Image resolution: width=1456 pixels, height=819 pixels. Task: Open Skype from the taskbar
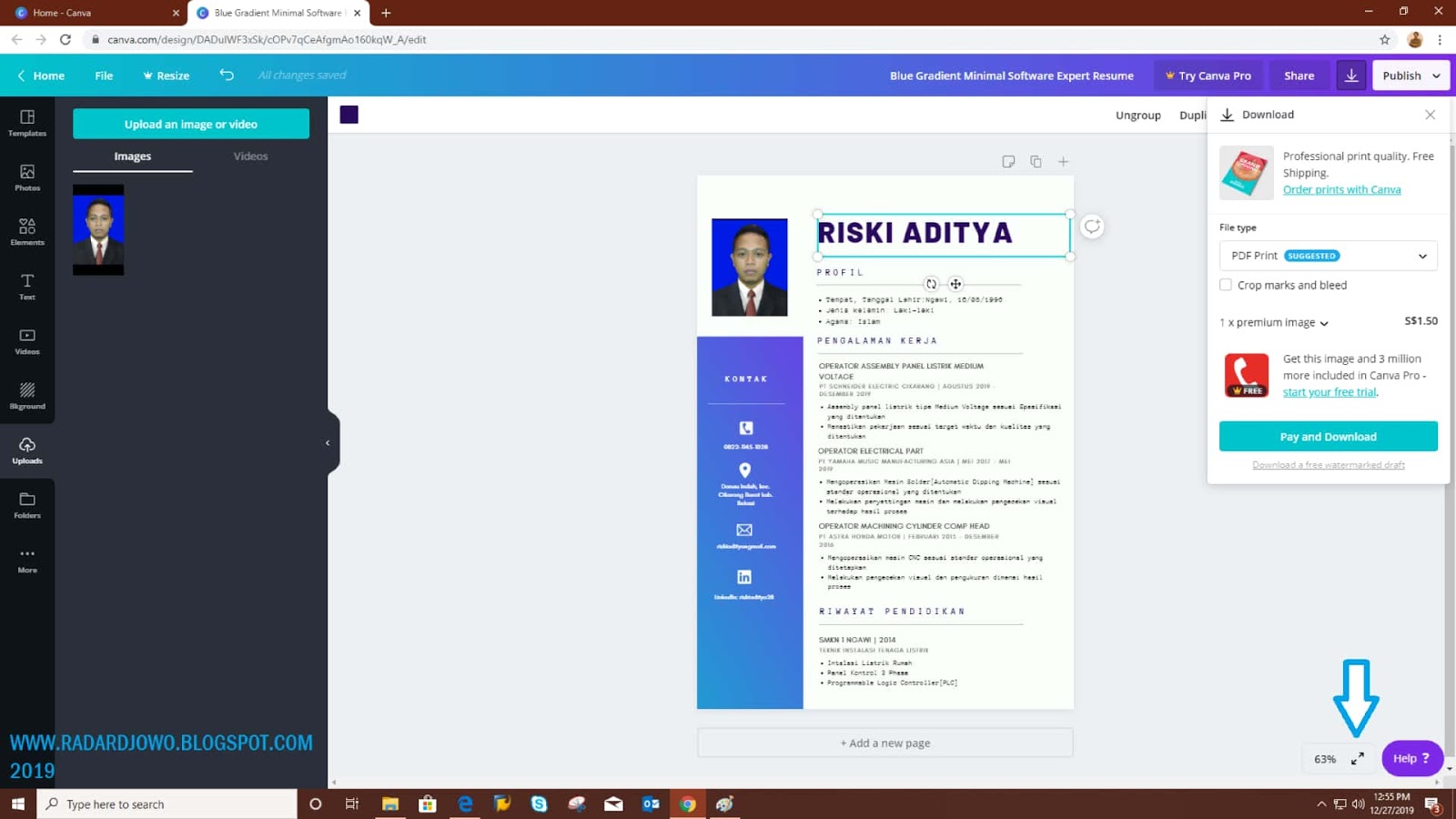(539, 804)
